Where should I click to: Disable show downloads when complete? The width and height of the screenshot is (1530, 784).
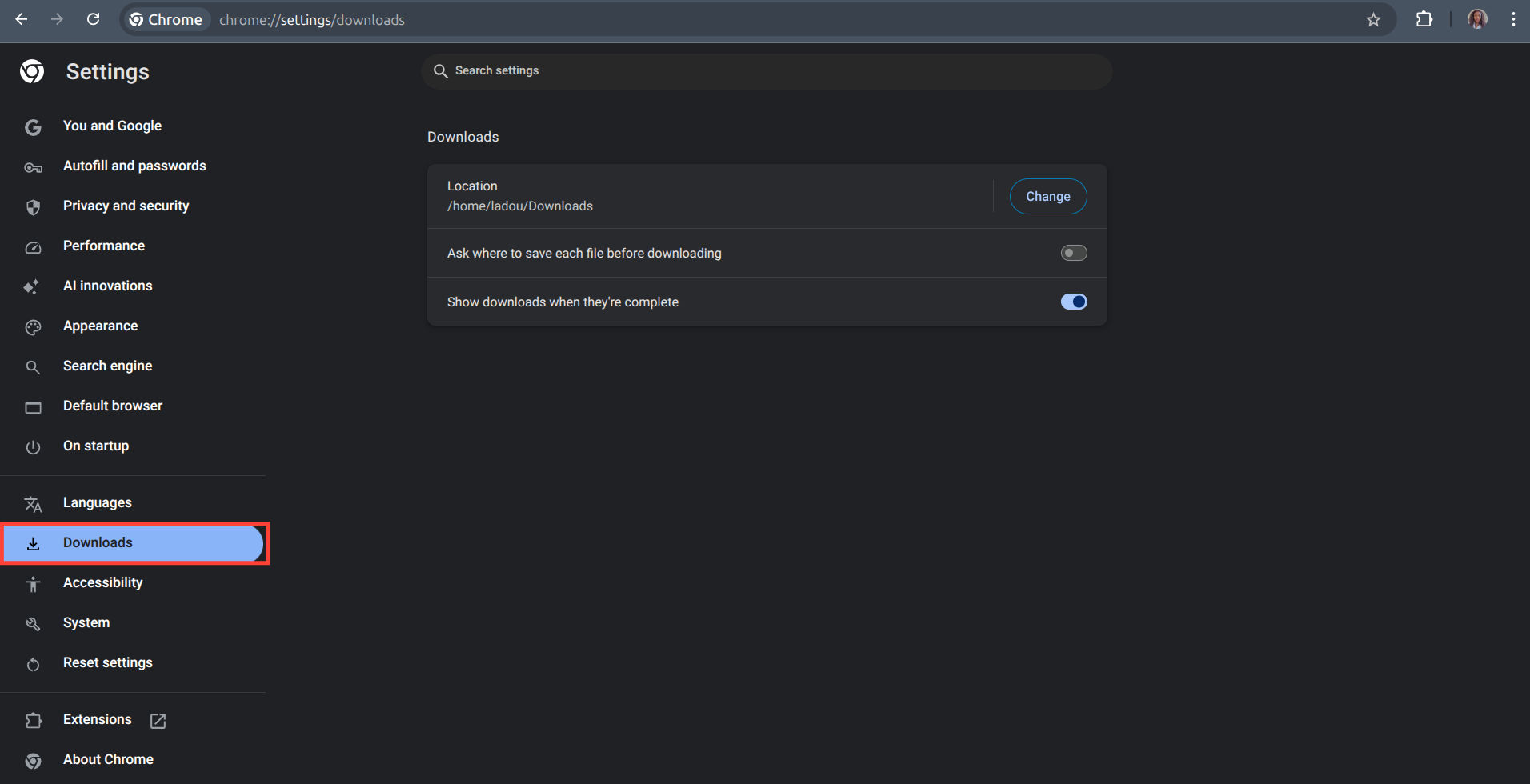pos(1073,302)
